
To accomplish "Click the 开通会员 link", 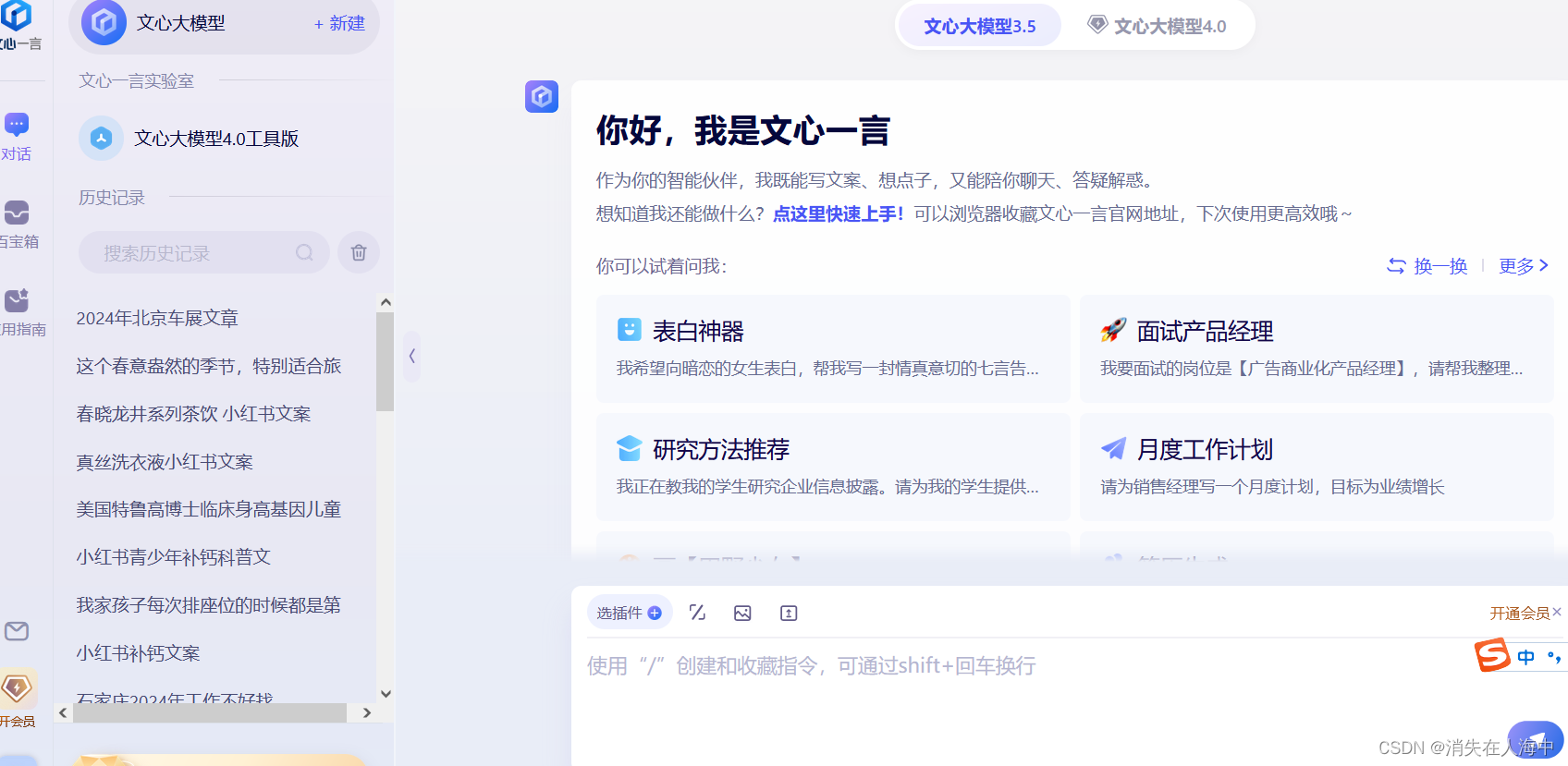I will pyautogui.click(x=1520, y=613).
